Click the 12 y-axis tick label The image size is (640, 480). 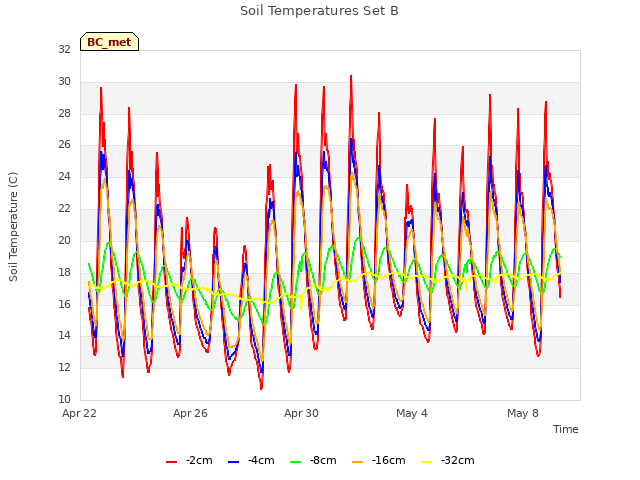click(64, 367)
